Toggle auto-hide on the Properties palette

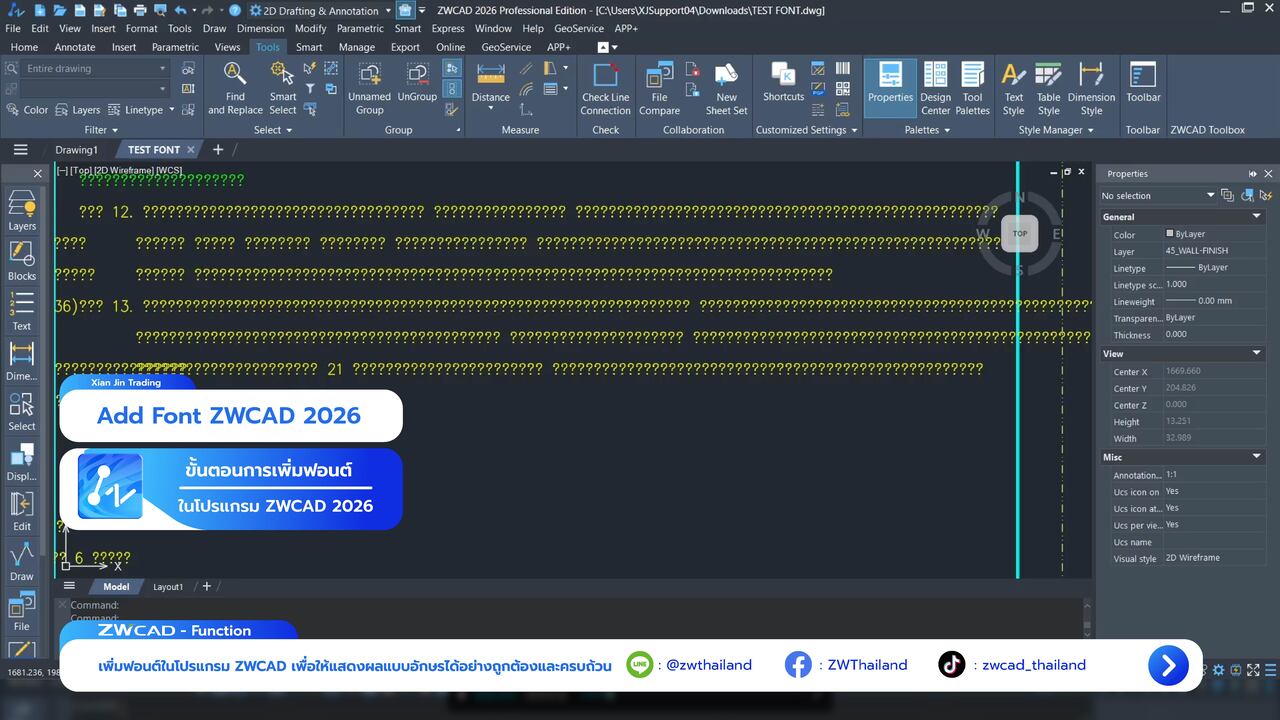pyautogui.click(x=1253, y=173)
